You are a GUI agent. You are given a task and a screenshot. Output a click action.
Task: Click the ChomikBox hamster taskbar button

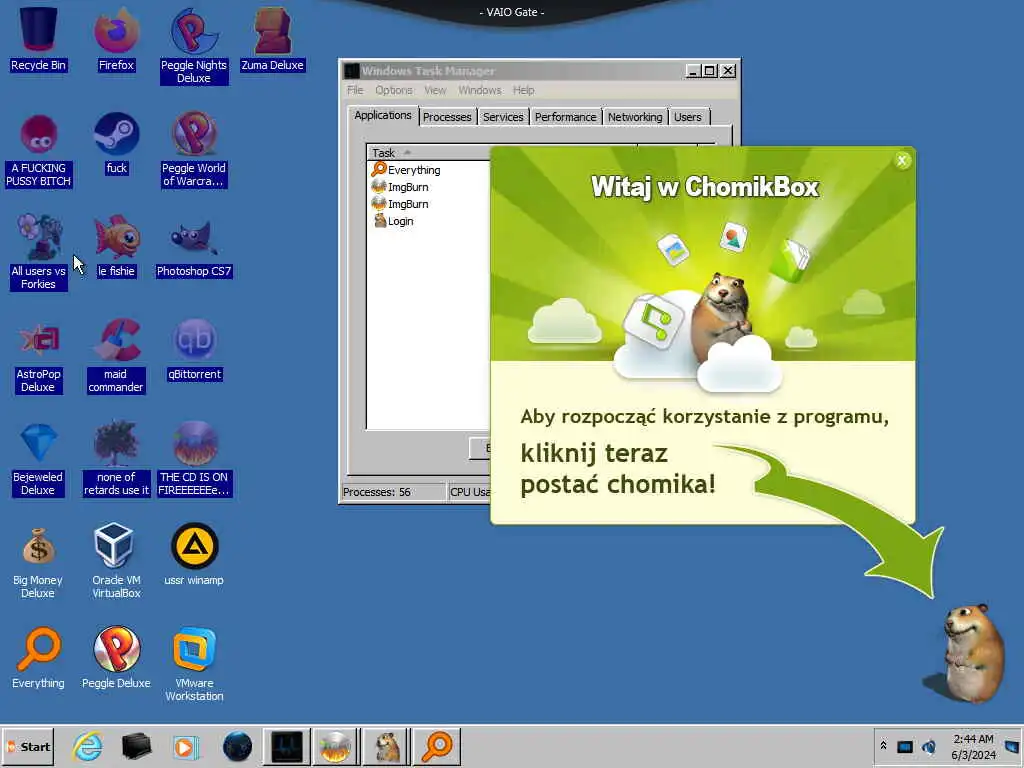pyautogui.click(x=387, y=746)
